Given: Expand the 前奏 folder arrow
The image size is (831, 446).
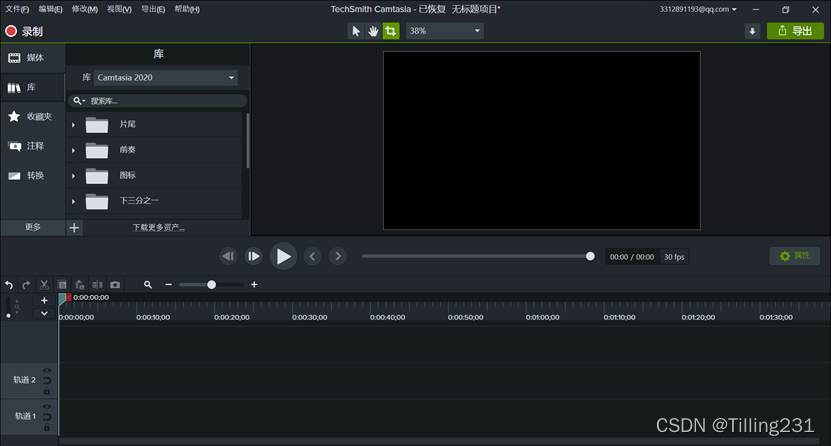Looking at the screenshot, I should click(74, 150).
